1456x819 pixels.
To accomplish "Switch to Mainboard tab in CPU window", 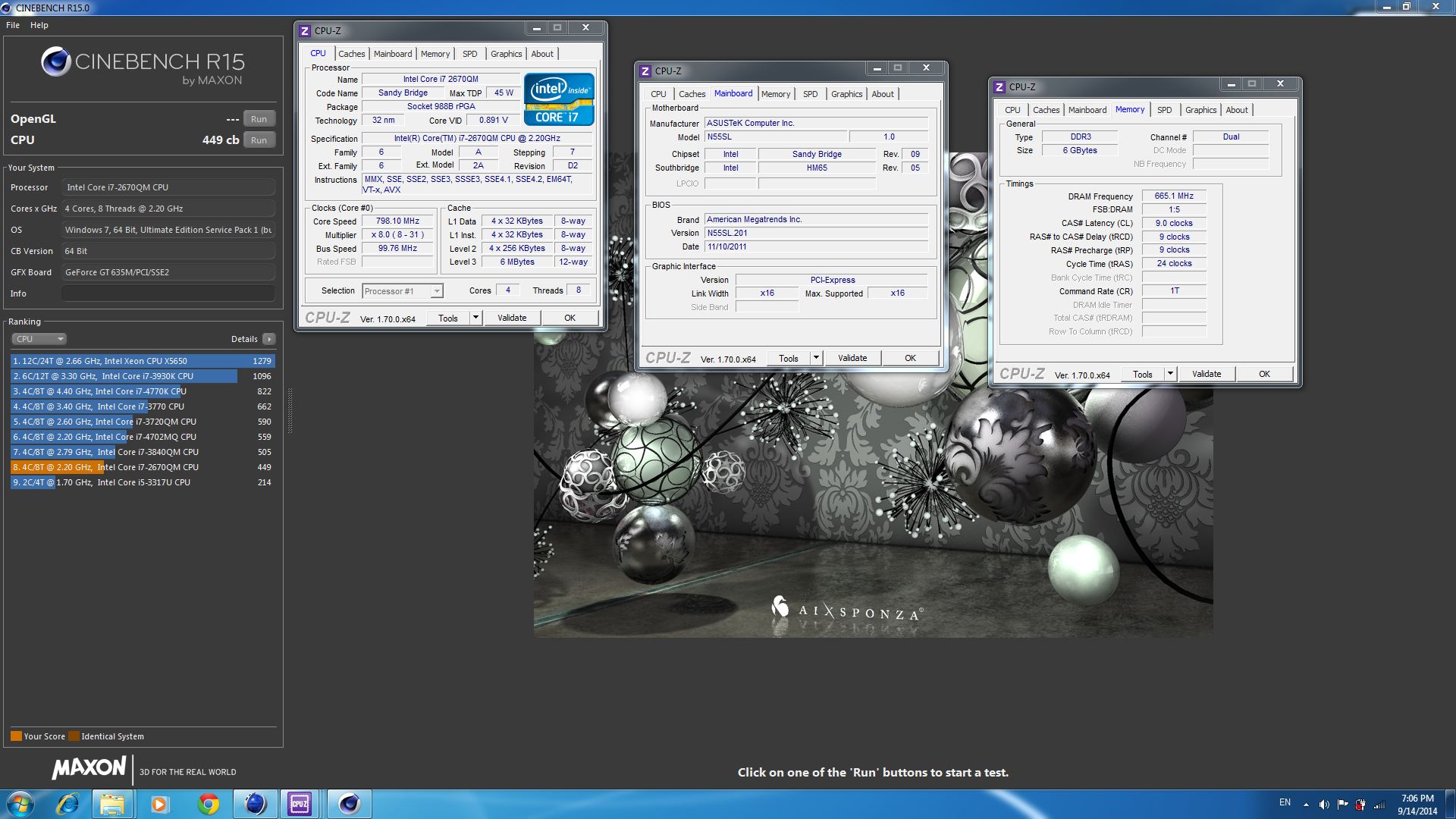I will tap(393, 54).
